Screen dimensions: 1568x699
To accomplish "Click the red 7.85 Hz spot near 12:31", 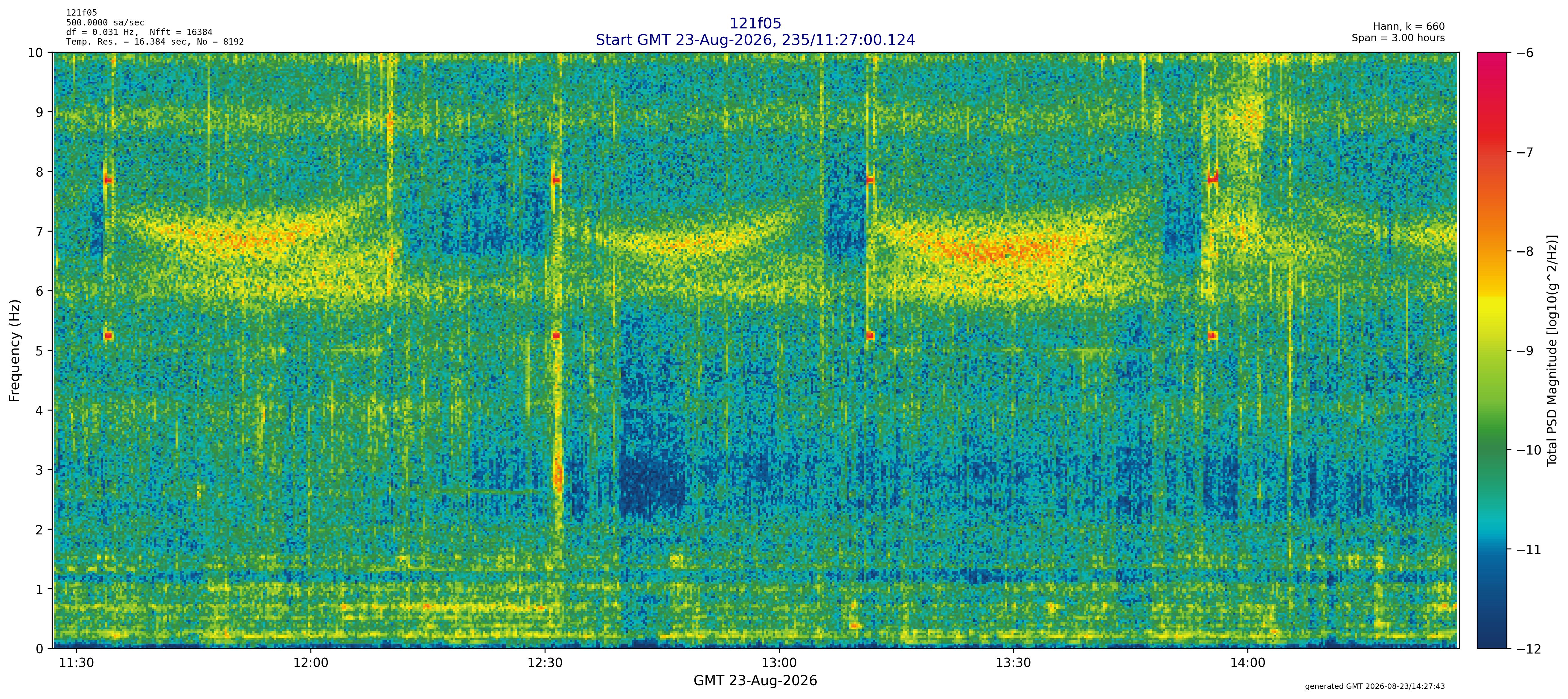I will coord(556,180).
